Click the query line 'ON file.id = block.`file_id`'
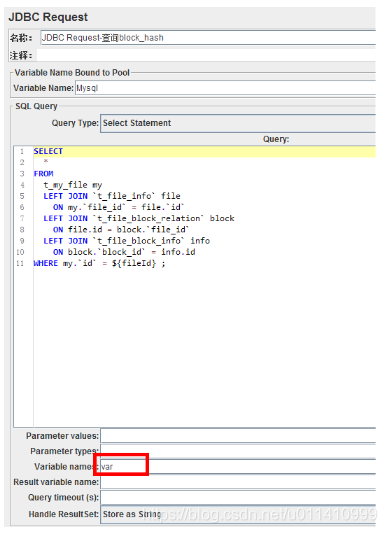 point(121,230)
